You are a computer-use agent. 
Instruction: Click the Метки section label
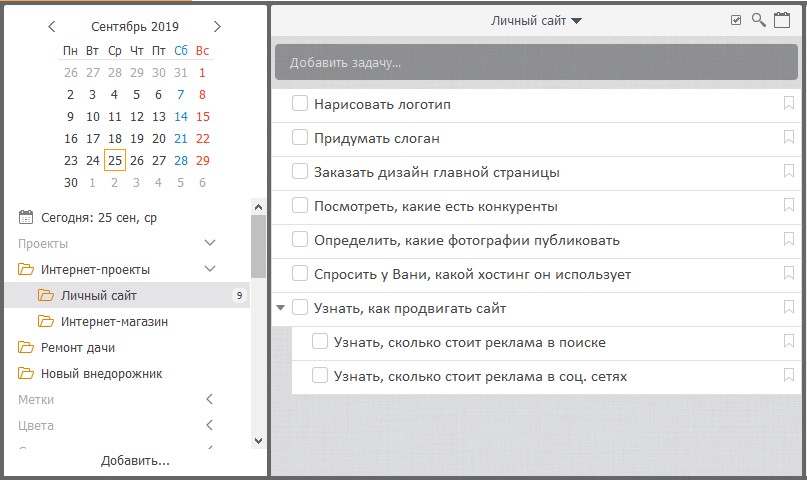click(36, 400)
